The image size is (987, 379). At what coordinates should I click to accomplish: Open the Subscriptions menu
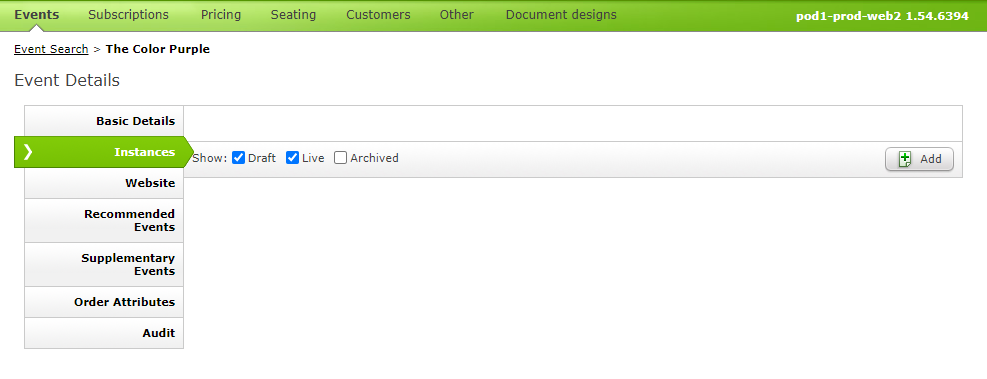[x=128, y=14]
